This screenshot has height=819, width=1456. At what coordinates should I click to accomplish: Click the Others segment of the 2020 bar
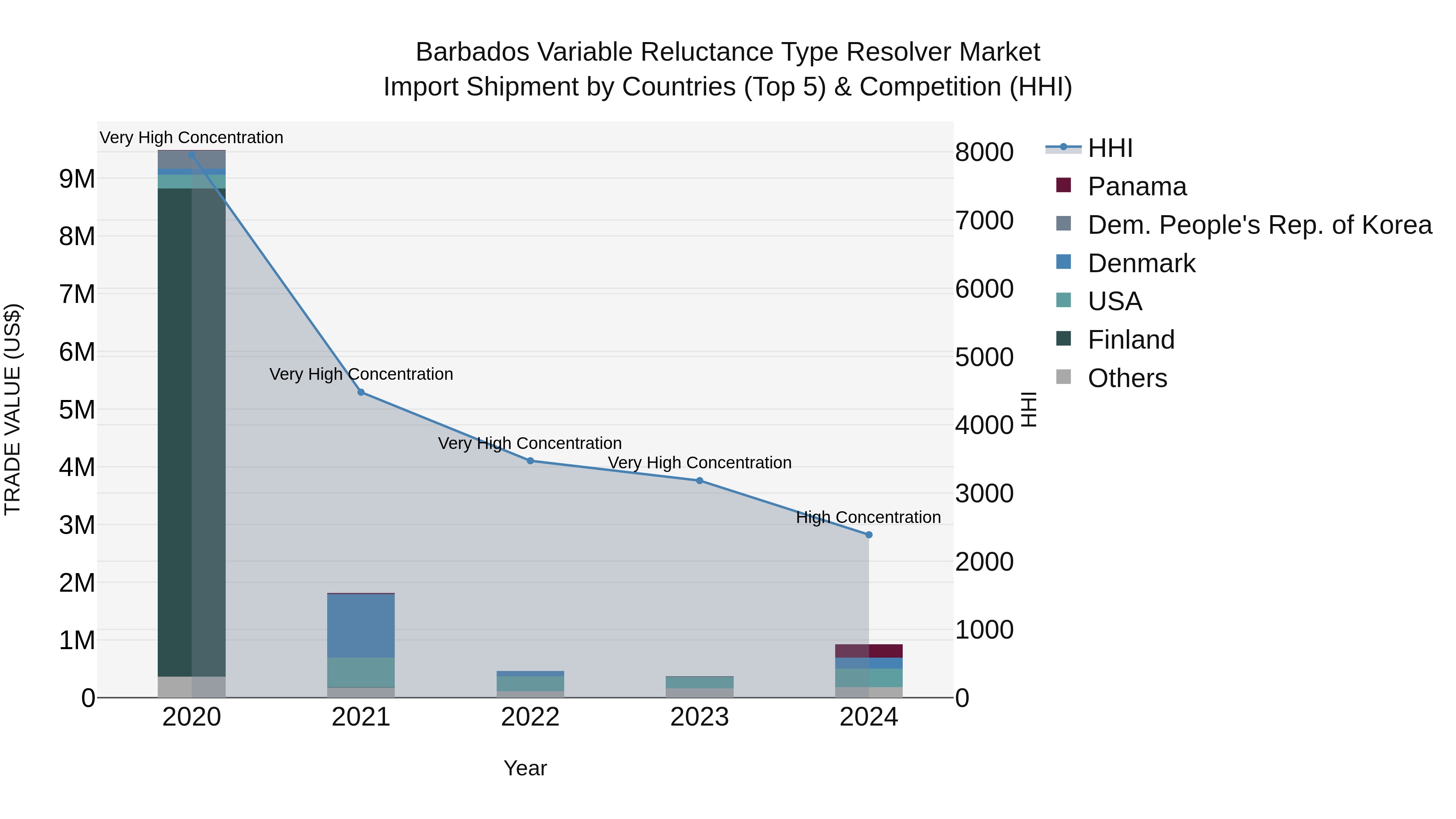(192, 687)
